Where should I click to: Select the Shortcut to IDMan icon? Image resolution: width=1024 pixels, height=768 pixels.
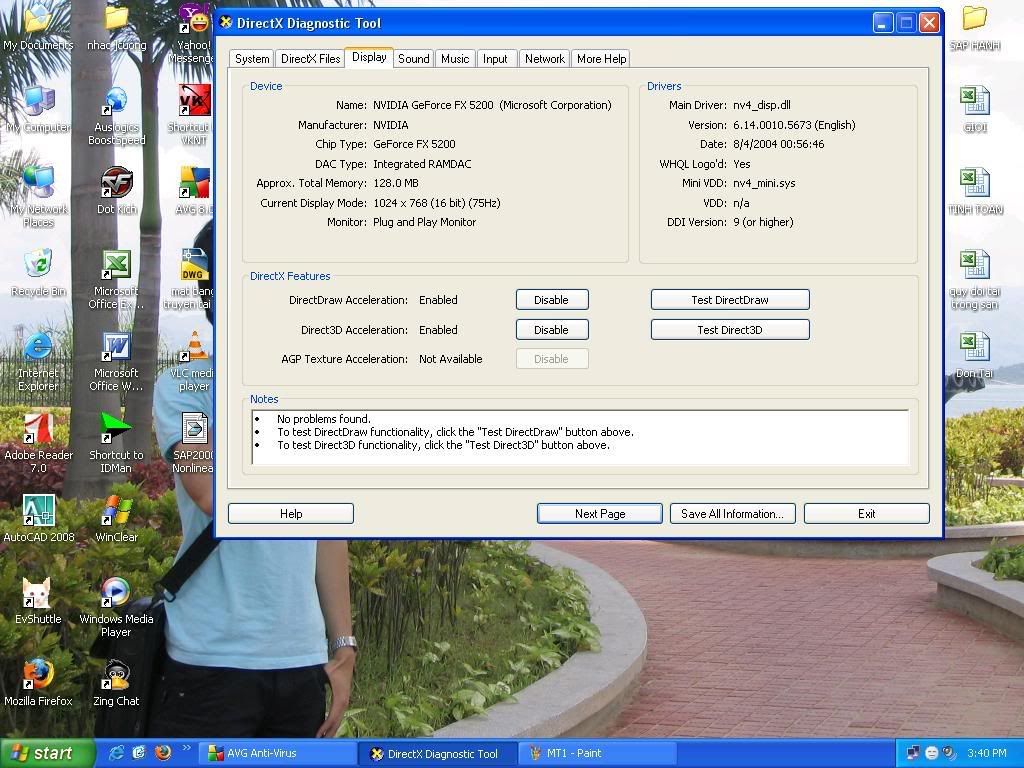[x=116, y=444]
